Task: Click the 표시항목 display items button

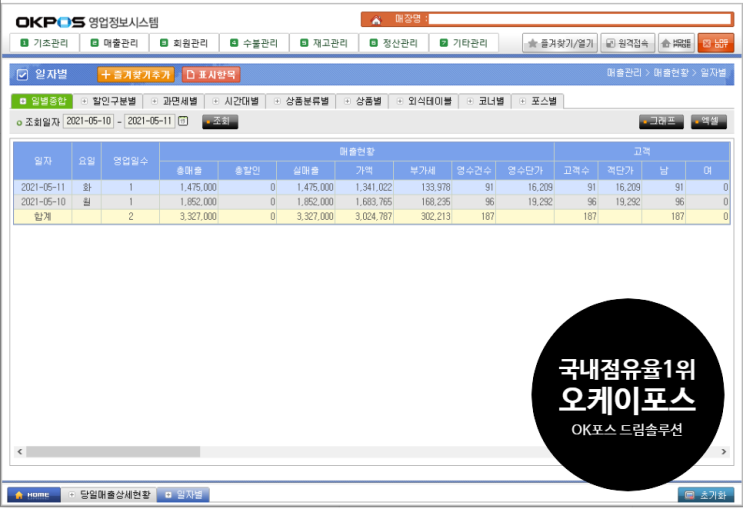Action: [211, 74]
